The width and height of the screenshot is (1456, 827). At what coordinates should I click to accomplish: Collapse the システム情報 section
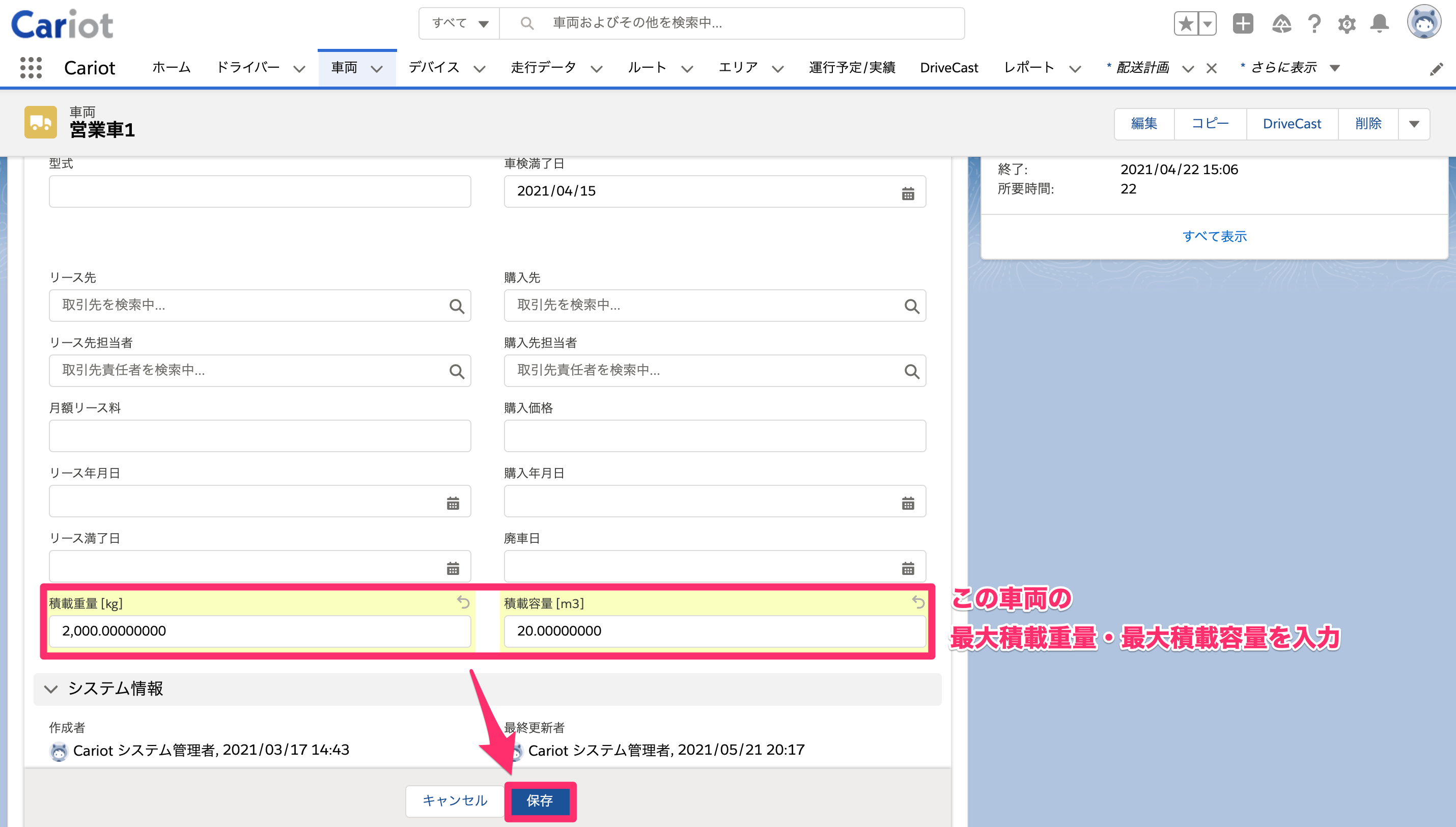tap(51, 689)
